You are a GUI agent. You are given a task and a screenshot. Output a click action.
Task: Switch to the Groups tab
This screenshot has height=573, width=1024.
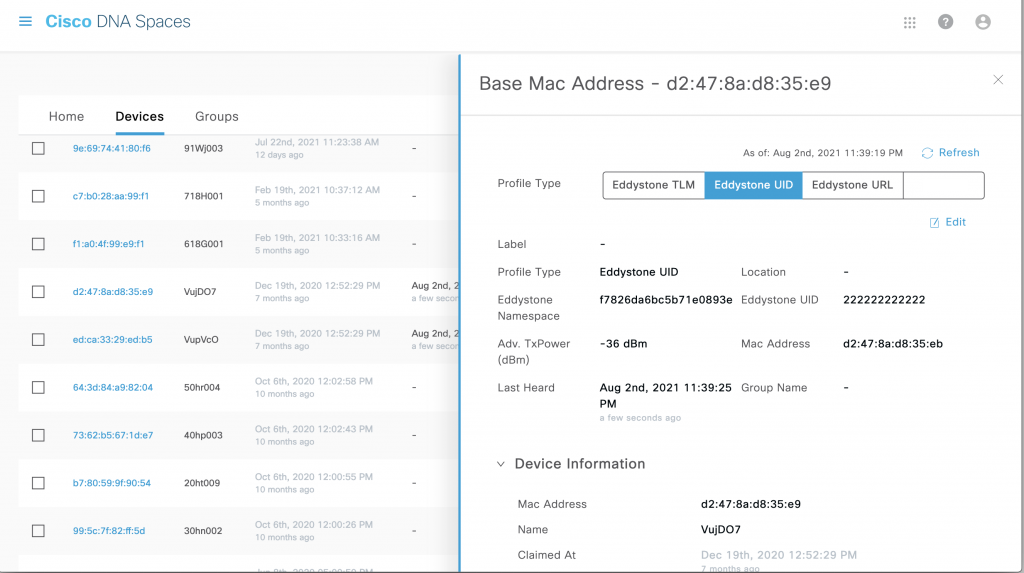click(216, 117)
